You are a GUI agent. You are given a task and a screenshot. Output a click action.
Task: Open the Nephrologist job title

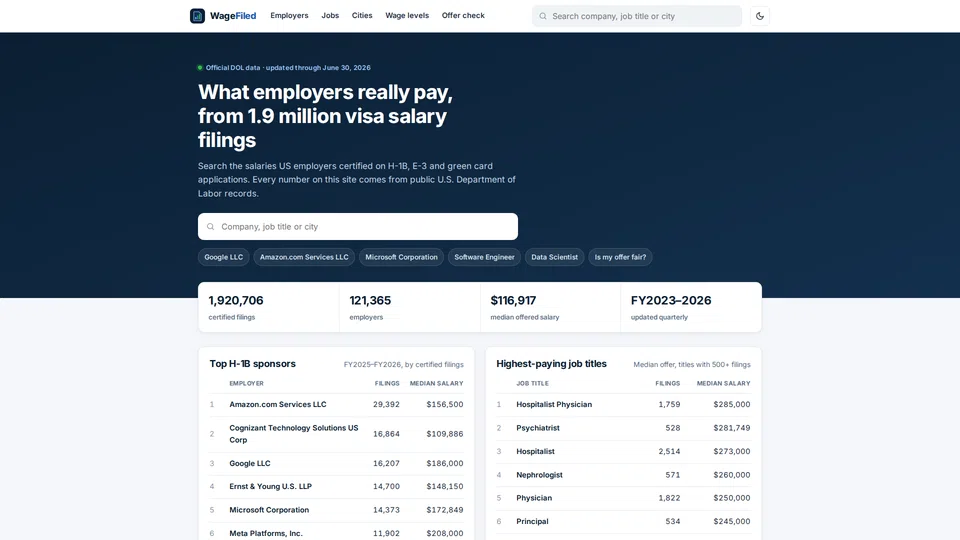coord(539,474)
